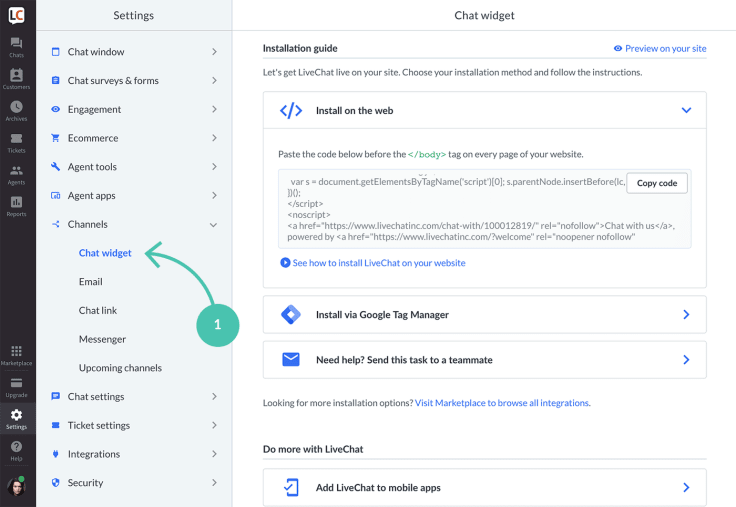Click the Chat surveys clipboard icon
This screenshot has height=507, width=736.
(x=55, y=80)
